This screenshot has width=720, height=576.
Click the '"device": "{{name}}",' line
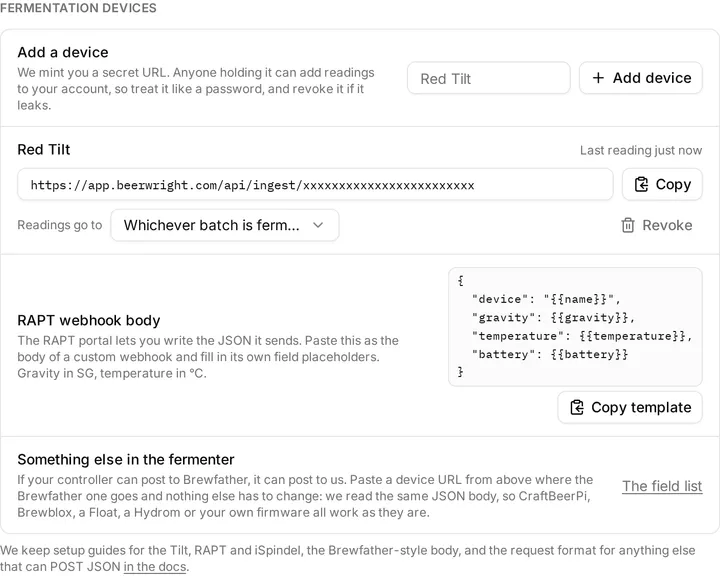pyautogui.click(x=546, y=299)
